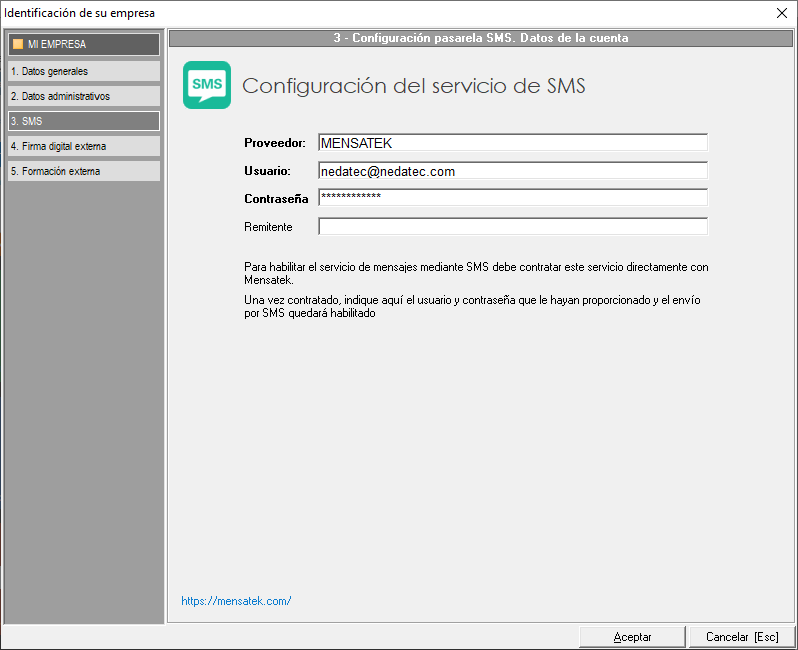Screen dimensions: 798x650
Task: Click the Cancelar [Esc] button
Action: pyautogui.click(x=741, y=637)
